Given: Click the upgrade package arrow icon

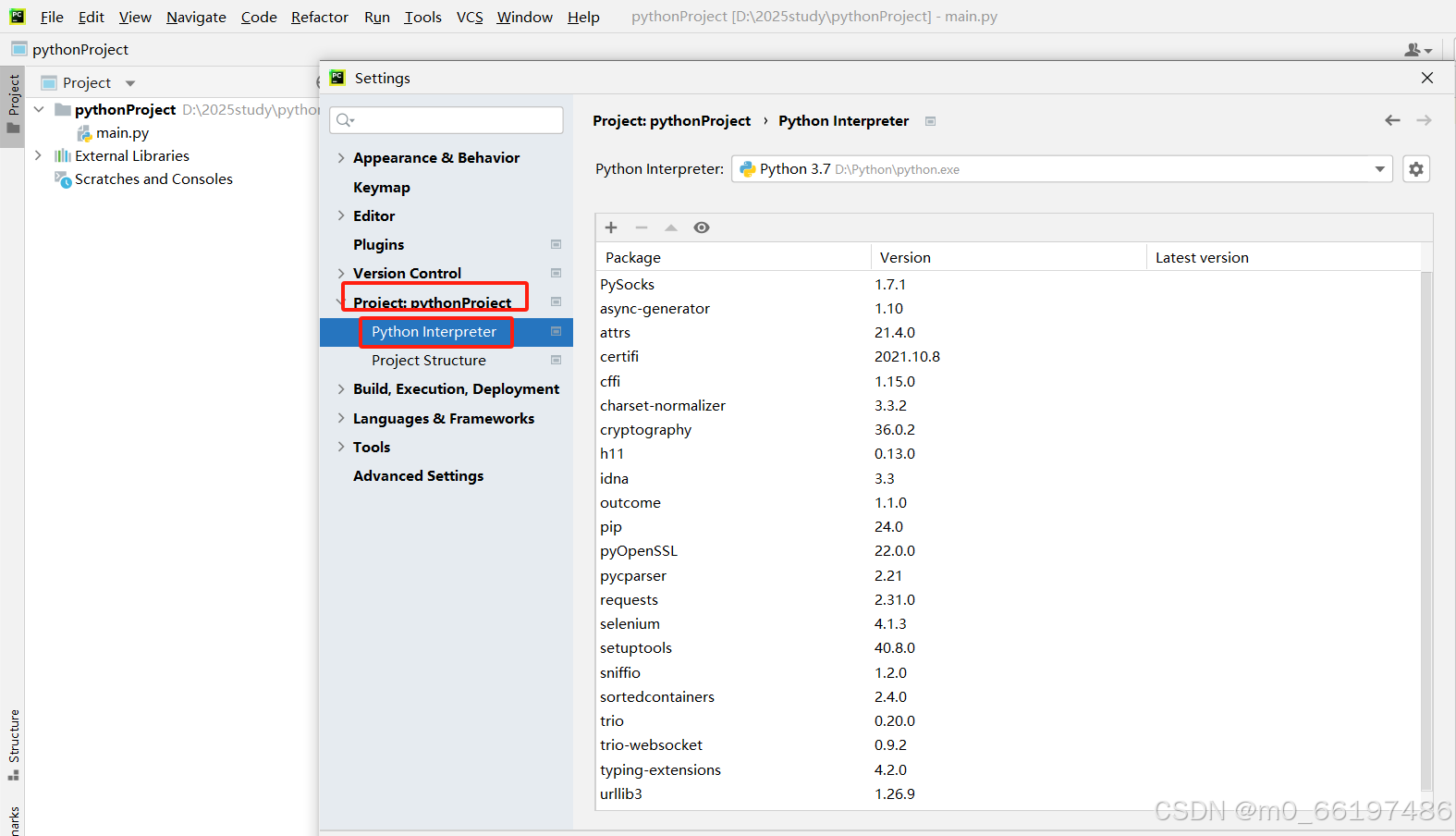Looking at the screenshot, I should pos(671,227).
